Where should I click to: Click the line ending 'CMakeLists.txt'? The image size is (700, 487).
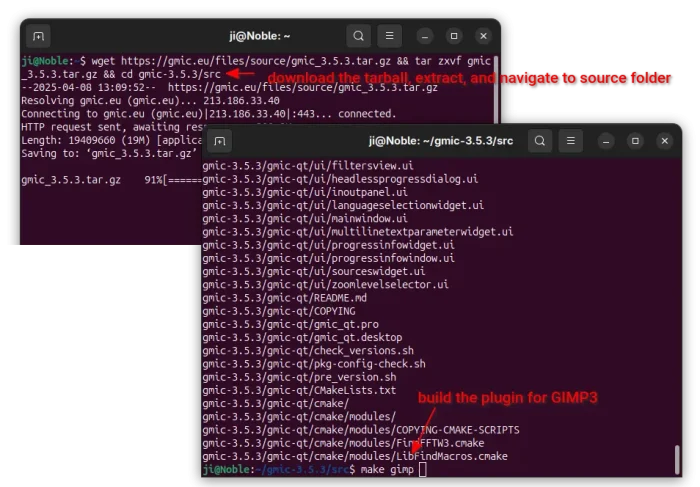tap(299, 390)
